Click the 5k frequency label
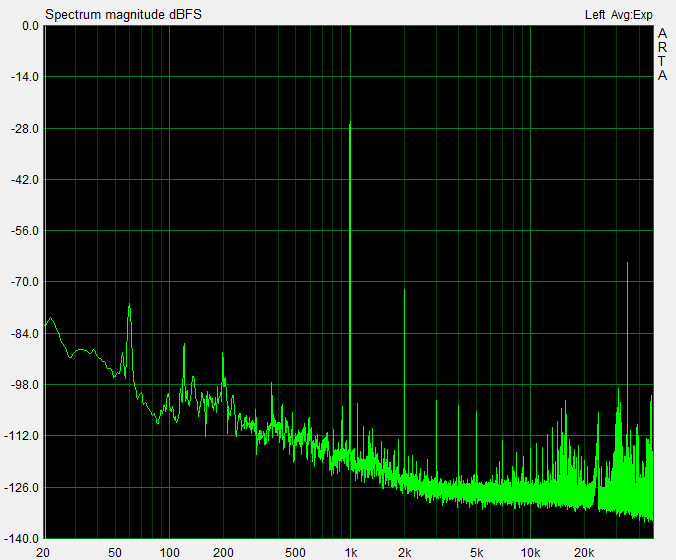This screenshot has height=560, width=676. 476,553
